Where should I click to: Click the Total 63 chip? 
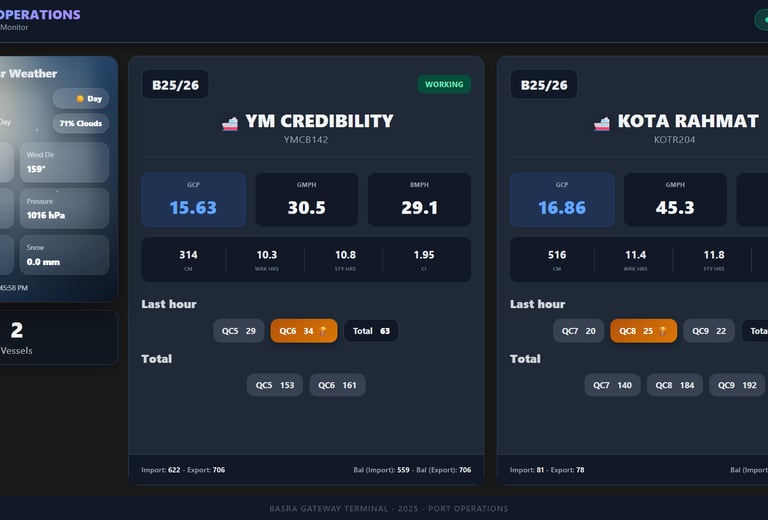371,331
